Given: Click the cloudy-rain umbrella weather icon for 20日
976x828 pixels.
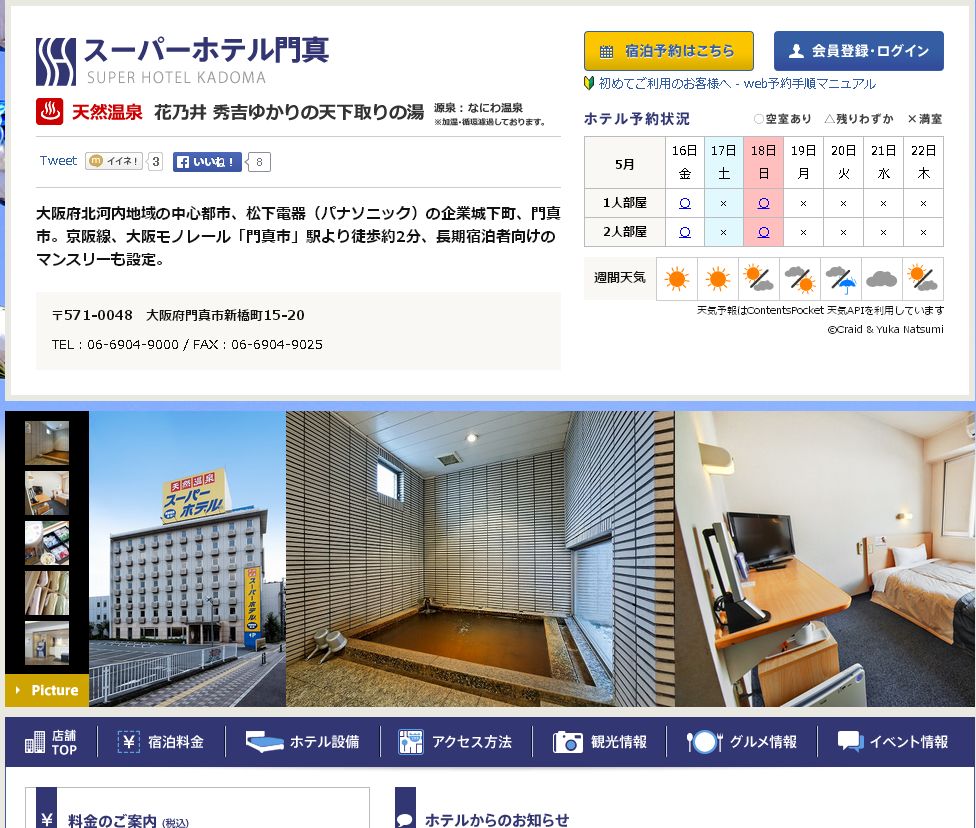Looking at the screenshot, I should pos(841,280).
